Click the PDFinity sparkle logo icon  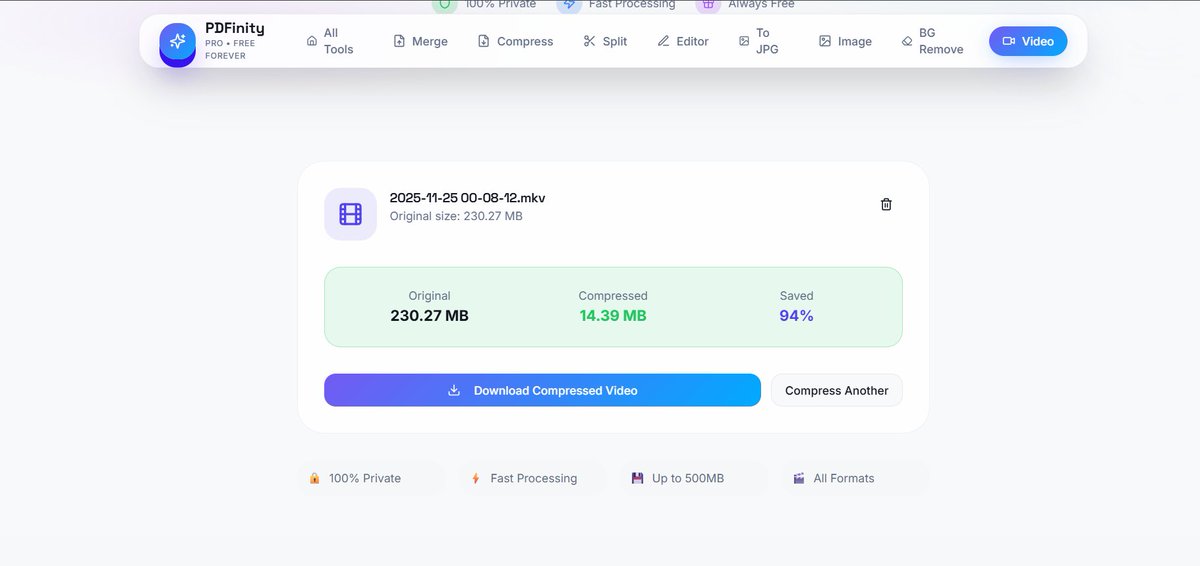click(x=177, y=42)
